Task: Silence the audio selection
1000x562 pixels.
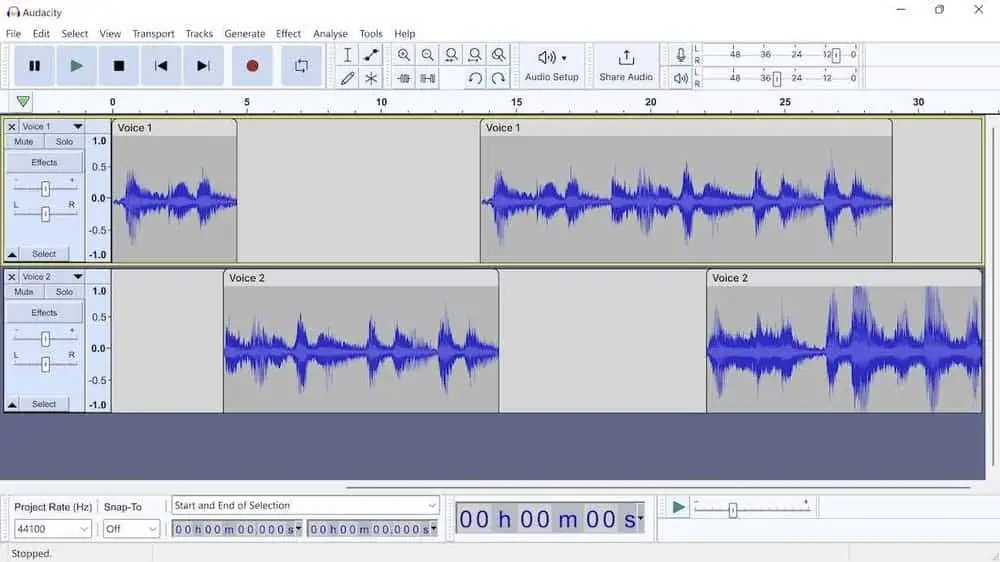Action: (x=427, y=78)
